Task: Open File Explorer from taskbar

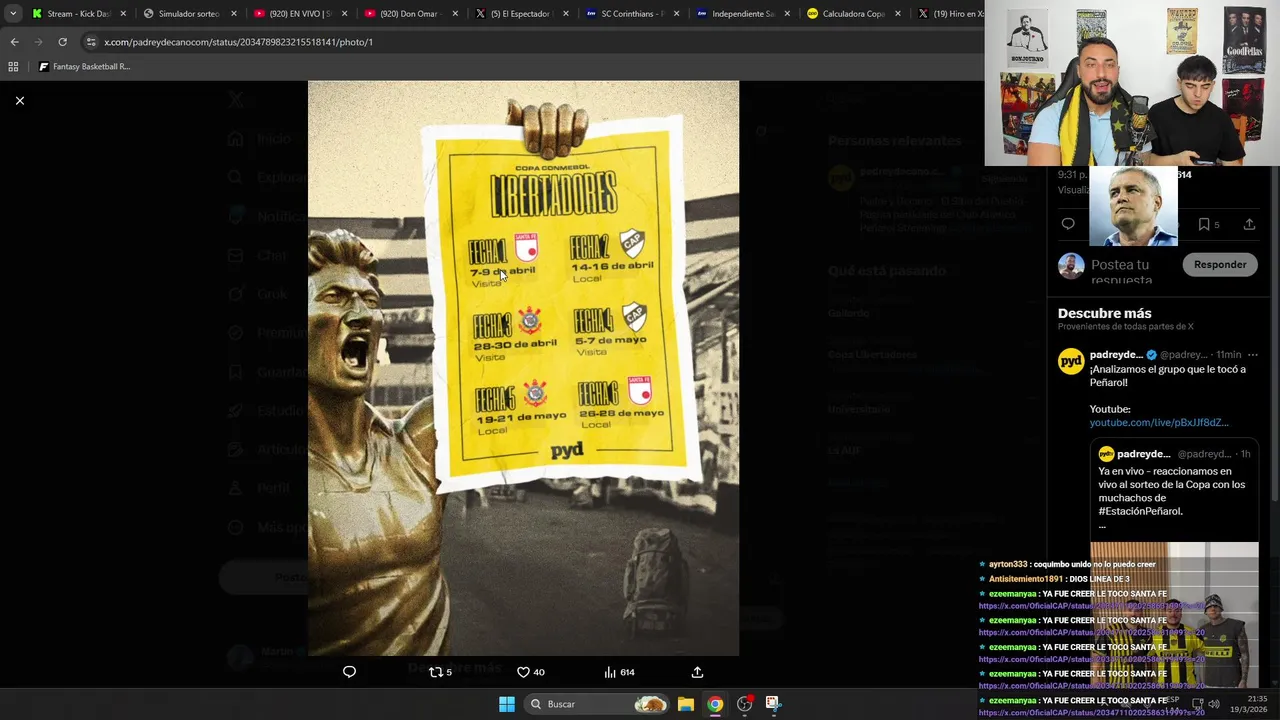Action: pyautogui.click(x=686, y=704)
